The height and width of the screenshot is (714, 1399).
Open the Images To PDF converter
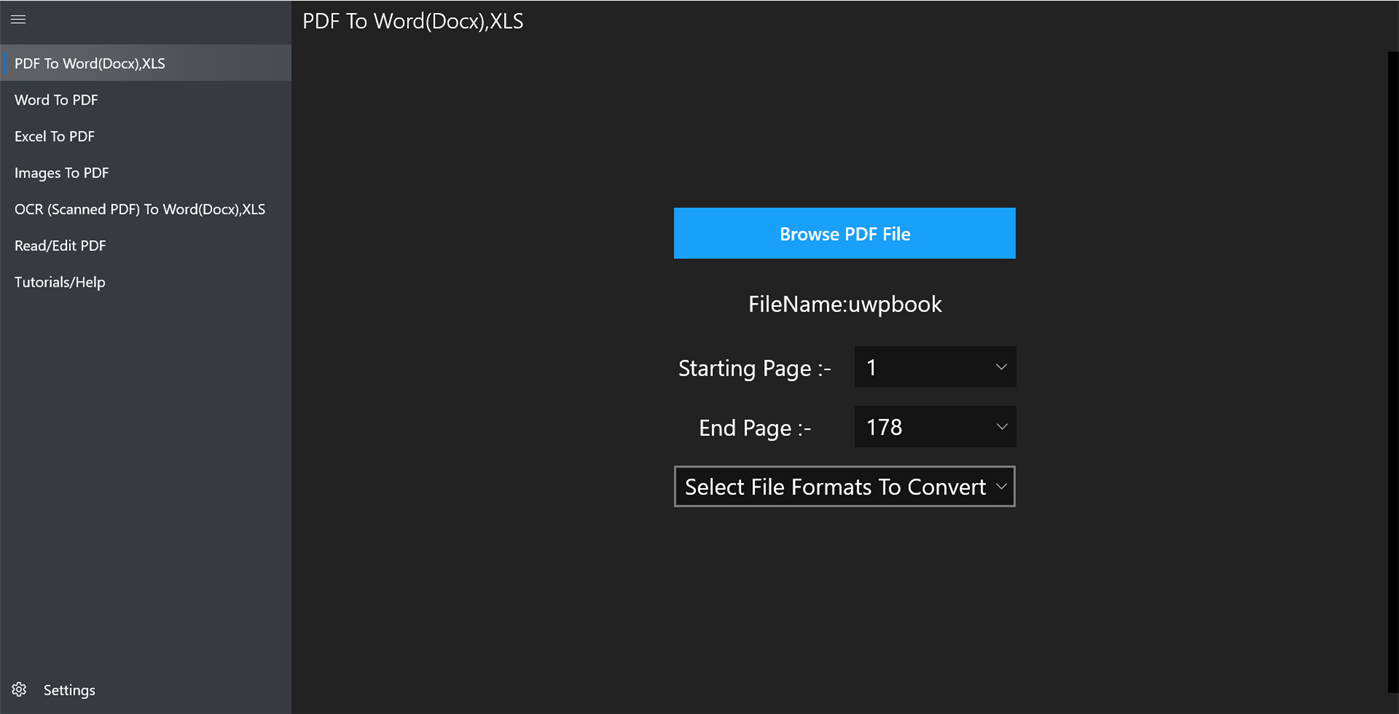pos(61,172)
